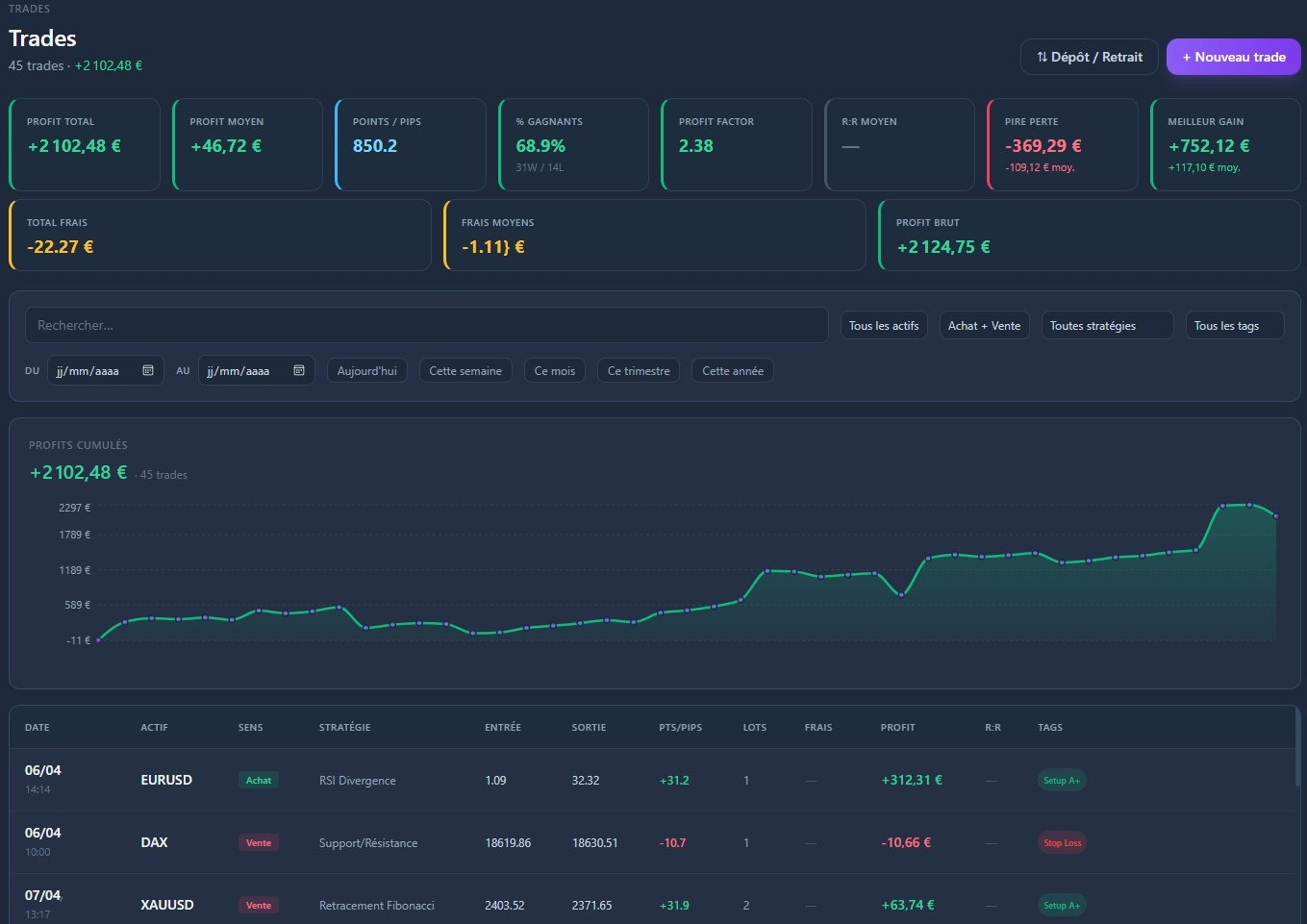Image resolution: width=1307 pixels, height=924 pixels.
Task: Click the Rechercher search field
Action: click(x=426, y=325)
